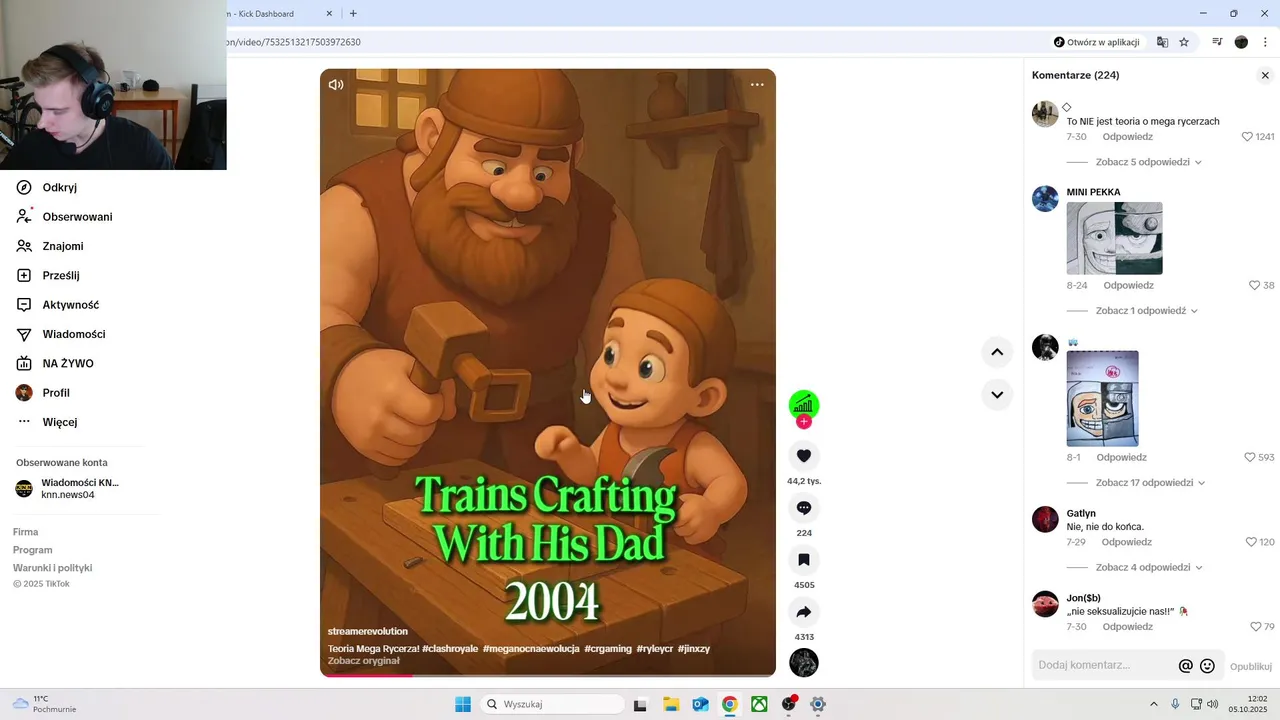Open the #crgaming hashtag
The height and width of the screenshot is (720, 1280).
click(x=608, y=649)
